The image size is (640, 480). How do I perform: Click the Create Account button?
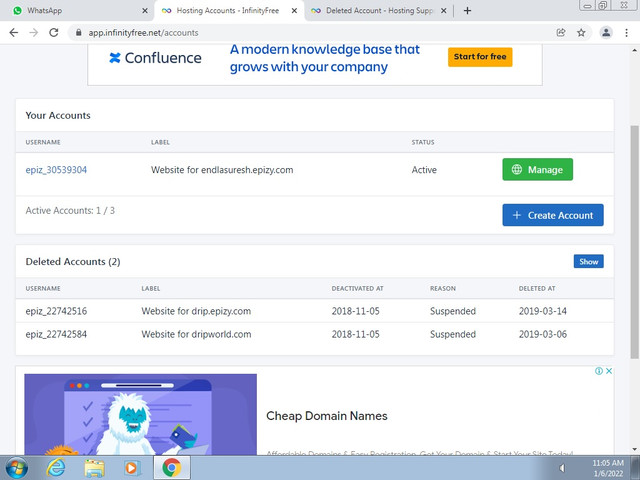(553, 215)
